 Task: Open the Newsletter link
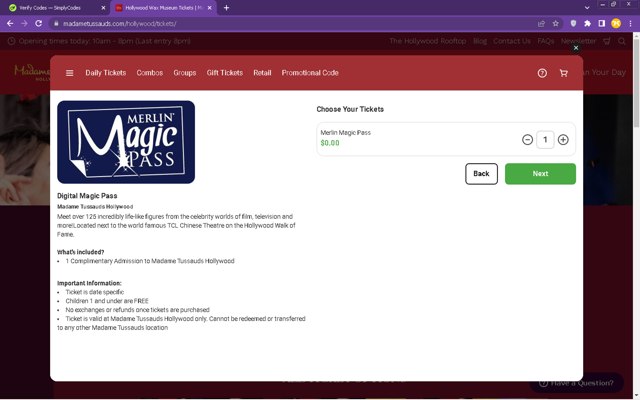[x=578, y=41]
